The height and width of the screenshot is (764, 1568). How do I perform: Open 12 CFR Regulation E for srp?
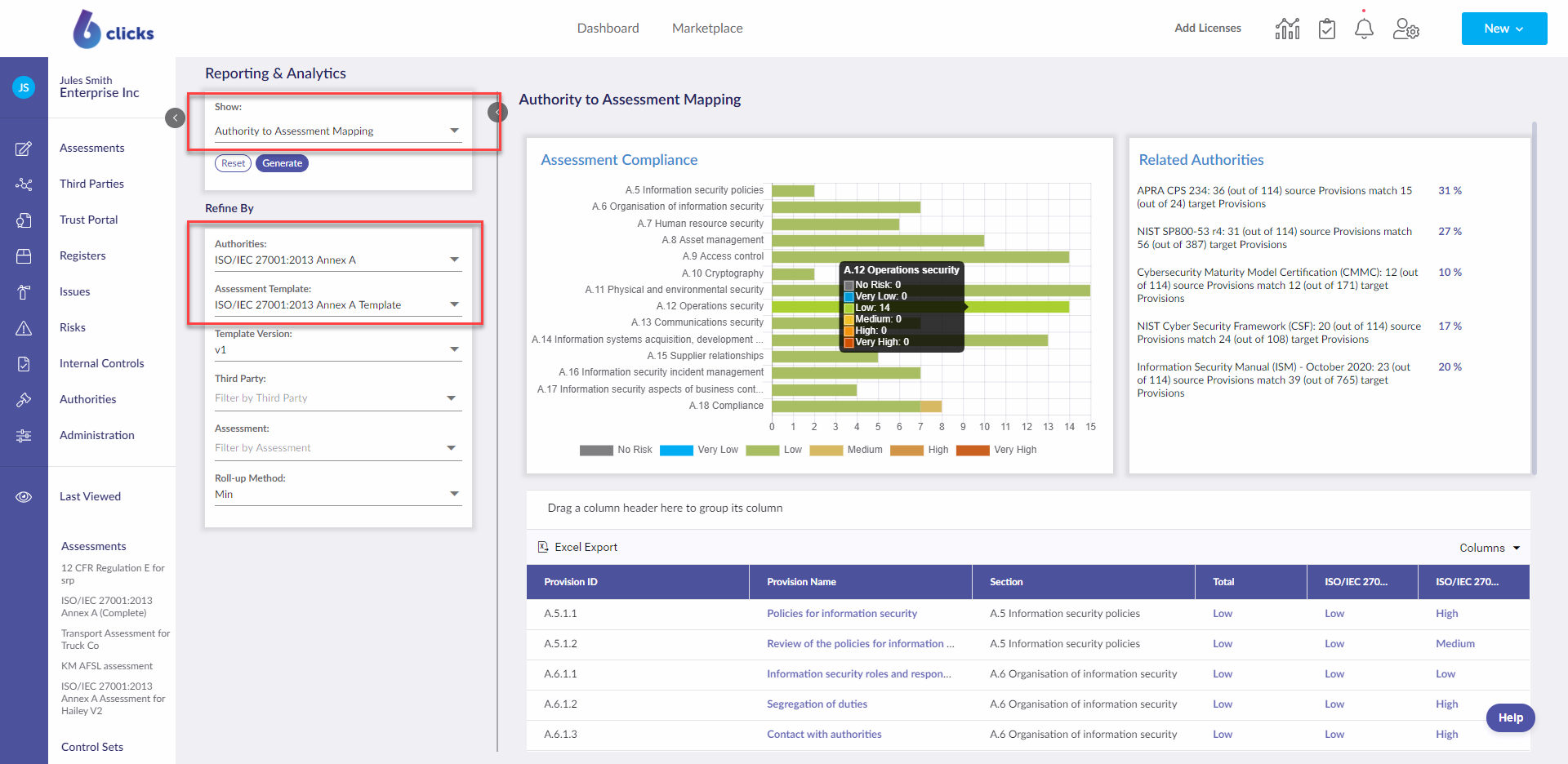tap(113, 575)
